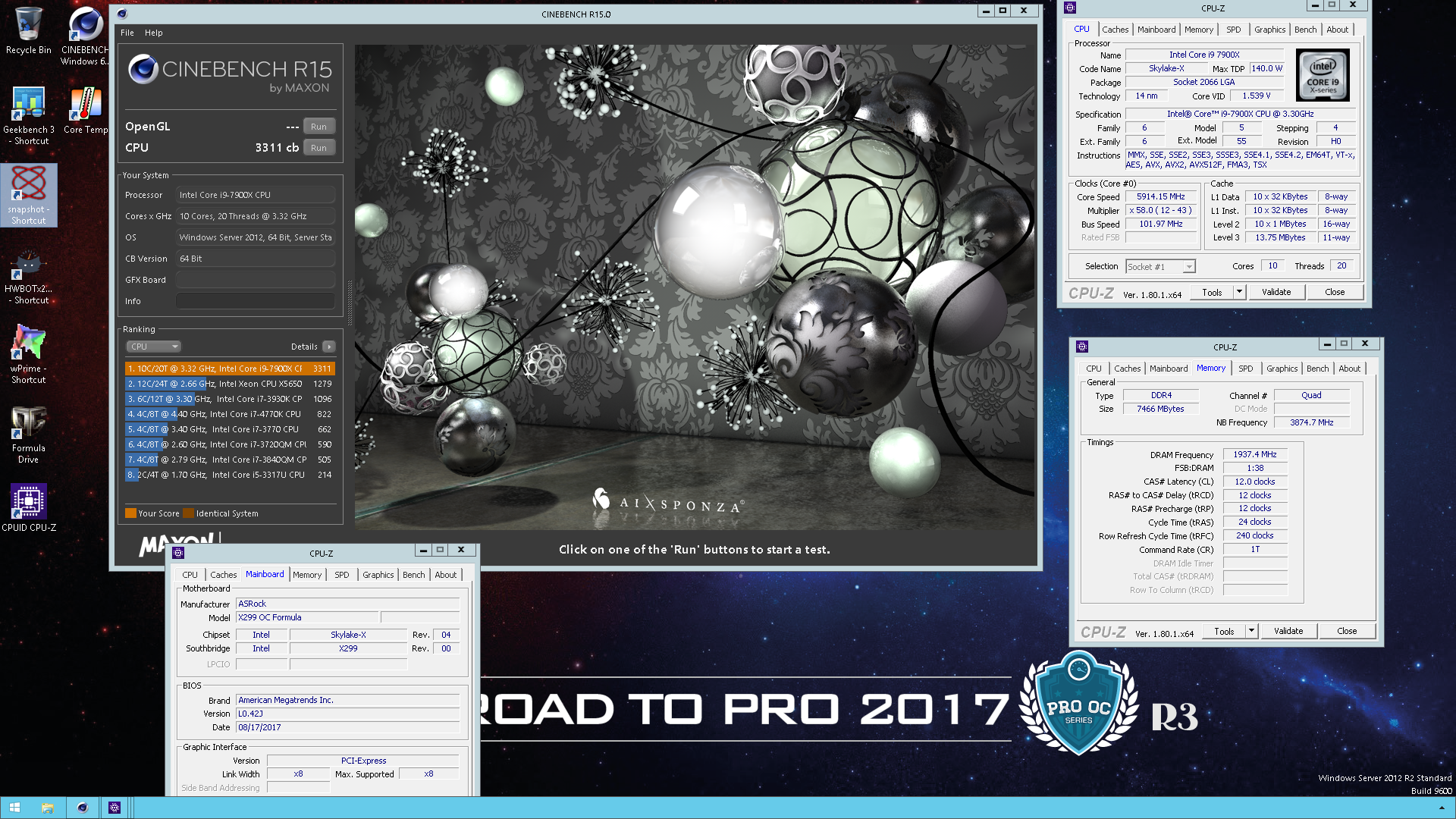Open the Core Temp desktop icon
The height and width of the screenshot is (819, 1456).
[x=85, y=111]
